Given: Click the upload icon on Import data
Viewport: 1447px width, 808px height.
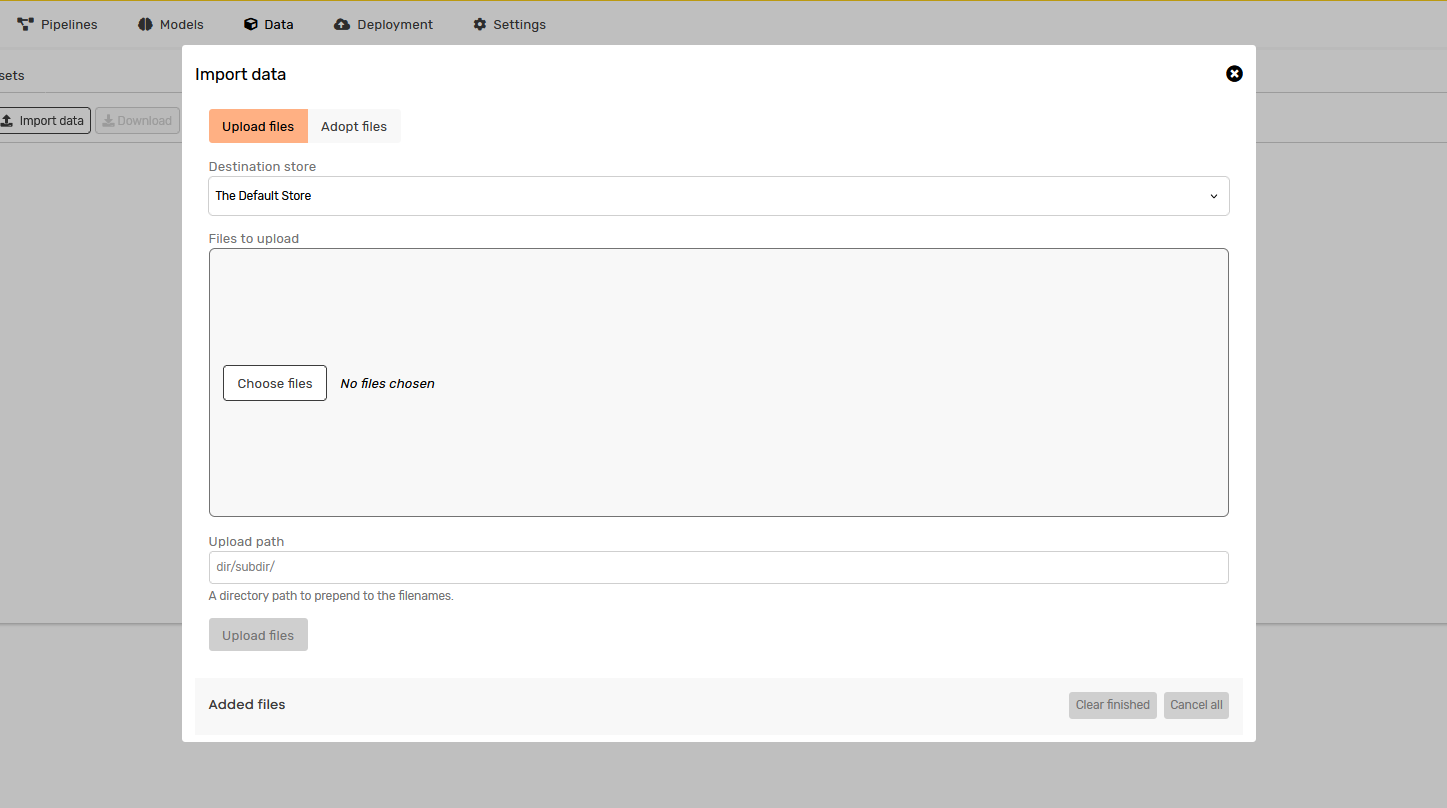Looking at the screenshot, I should tap(7, 121).
